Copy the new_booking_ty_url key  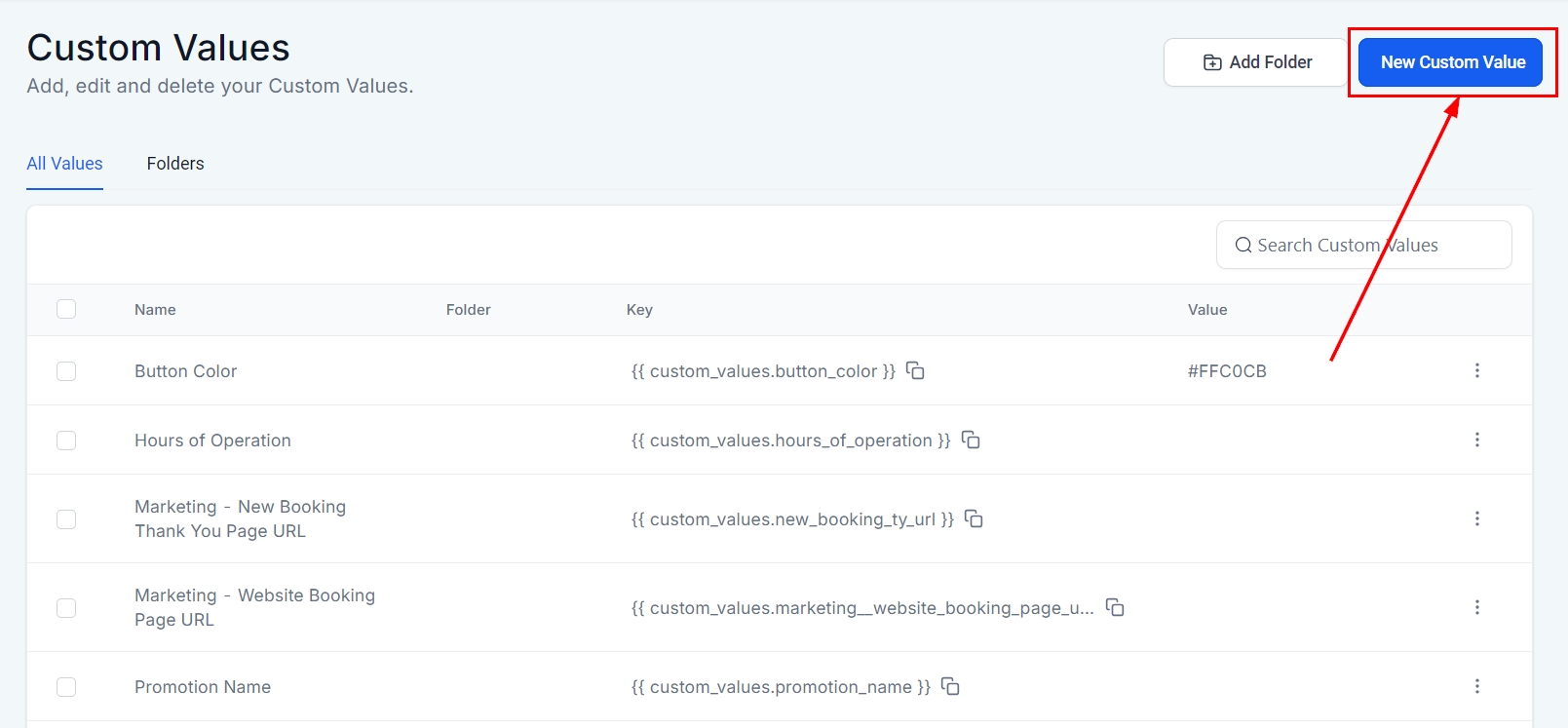click(x=974, y=518)
